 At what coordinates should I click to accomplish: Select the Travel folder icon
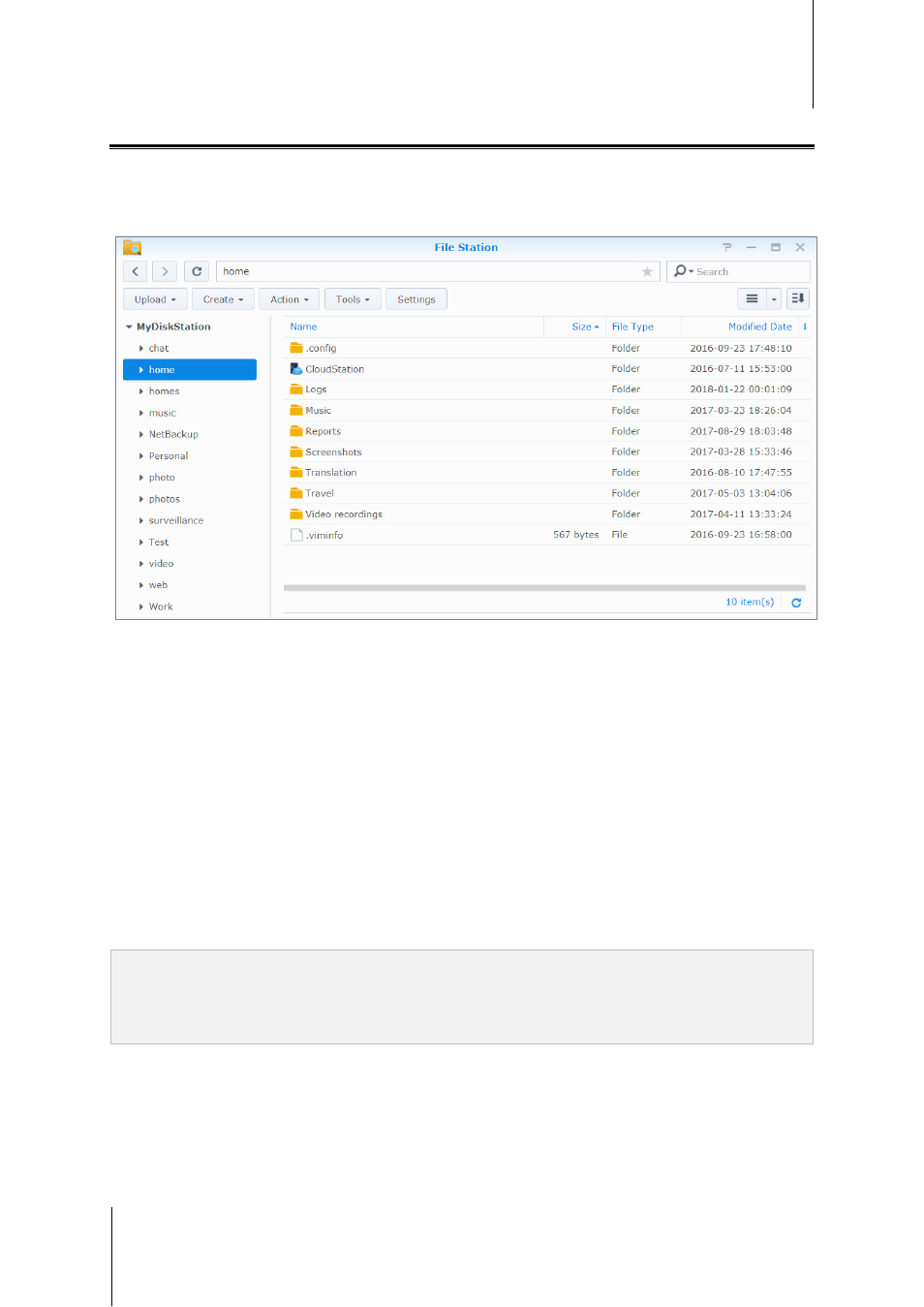point(296,493)
